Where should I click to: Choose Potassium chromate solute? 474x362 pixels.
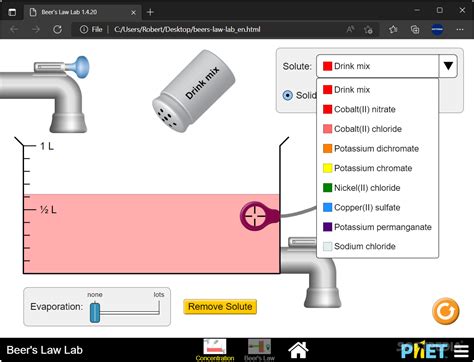click(377, 168)
